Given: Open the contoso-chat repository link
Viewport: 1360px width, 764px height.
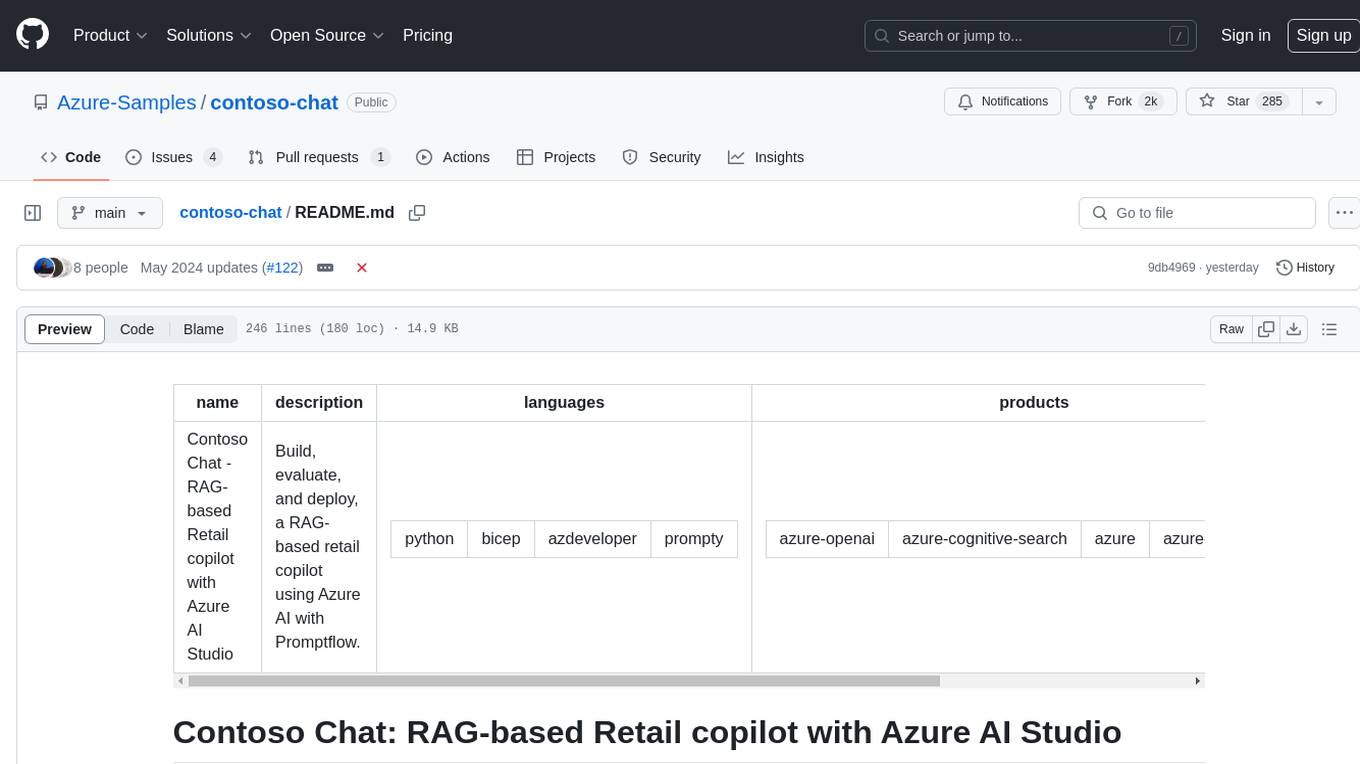Looking at the screenshot, I should point(274,102).
